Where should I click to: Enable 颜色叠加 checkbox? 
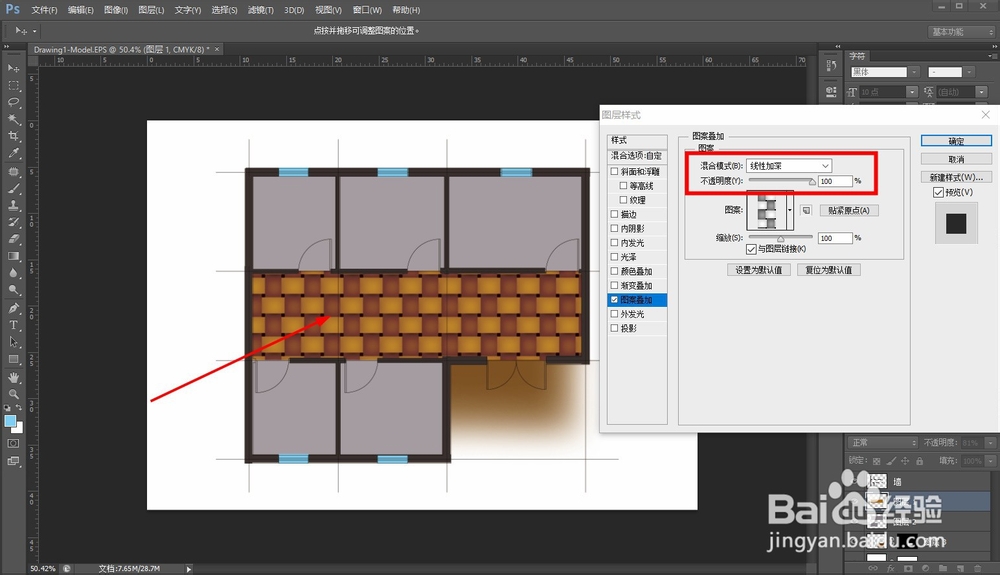[x=615, y=271]
